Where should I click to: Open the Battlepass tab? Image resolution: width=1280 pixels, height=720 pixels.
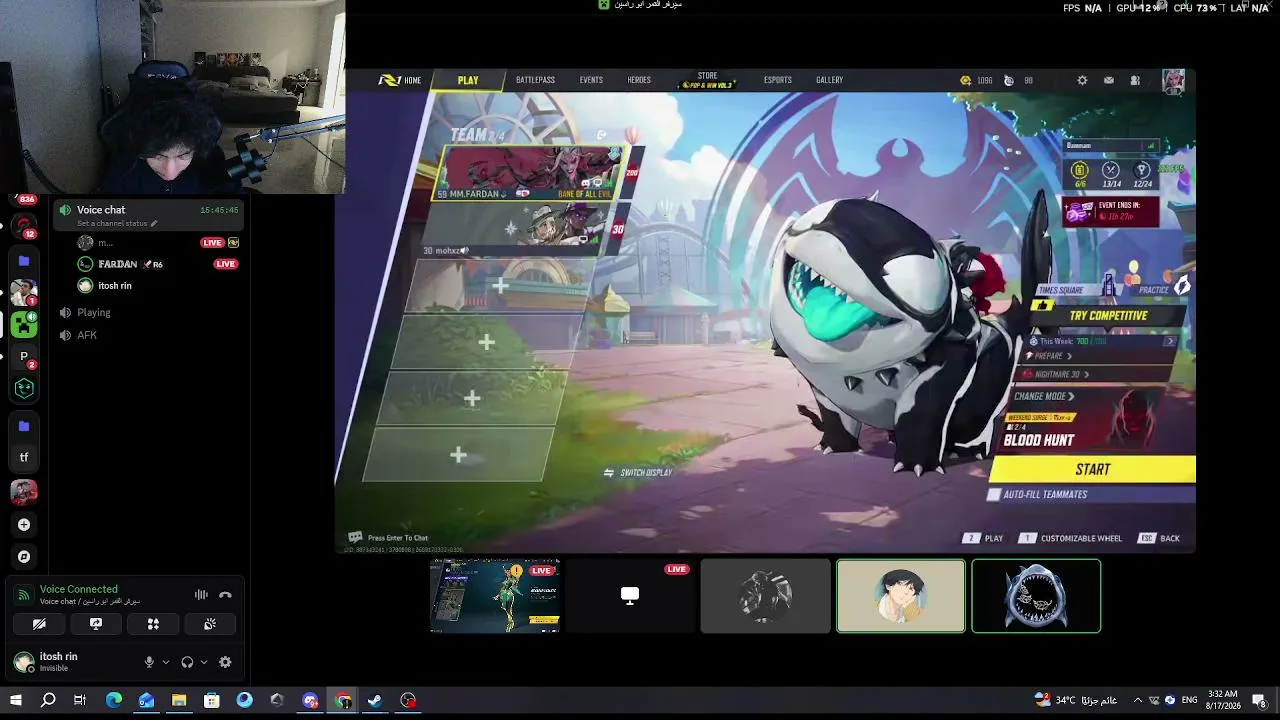point(535,80)
